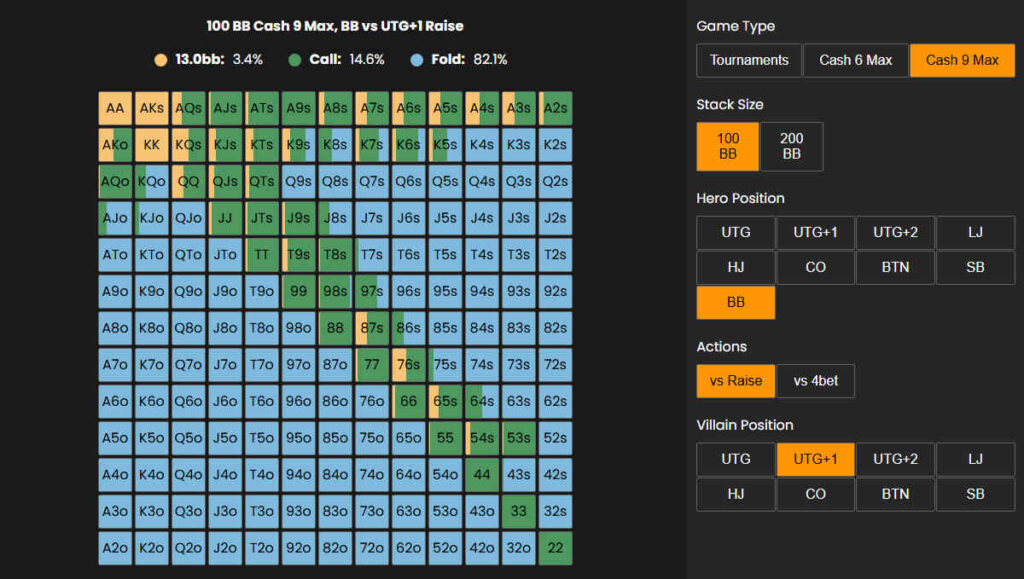Screen dimensions: 1024x579
Task: Pick the KQo hand cell
Action: (x=152, y=181)
